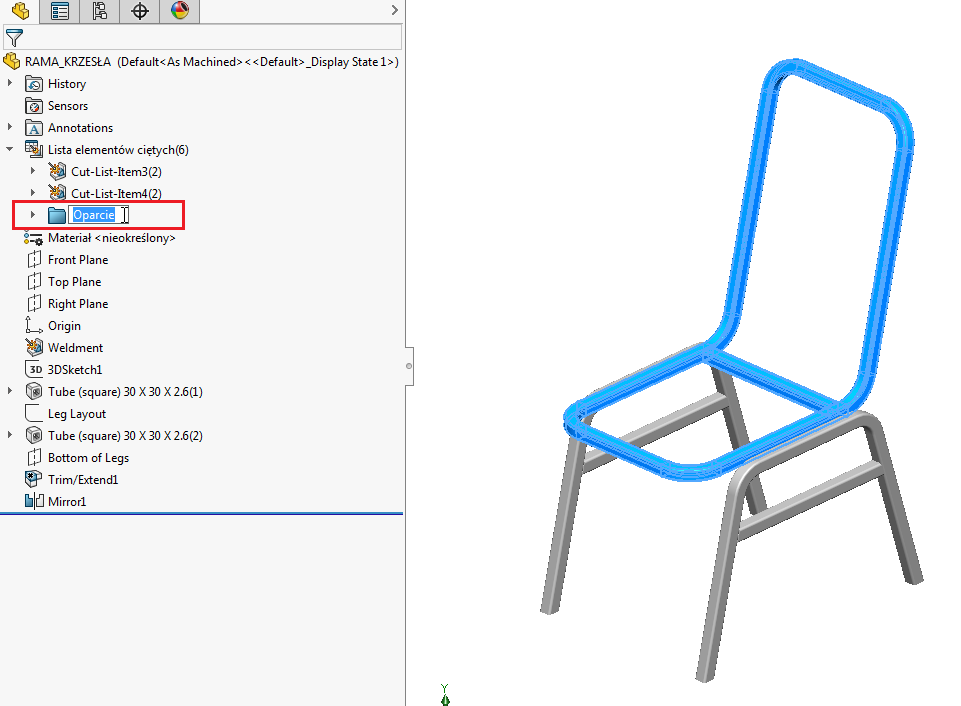Select the RAMA_KRZESŁA part root icon

point(12,61)
